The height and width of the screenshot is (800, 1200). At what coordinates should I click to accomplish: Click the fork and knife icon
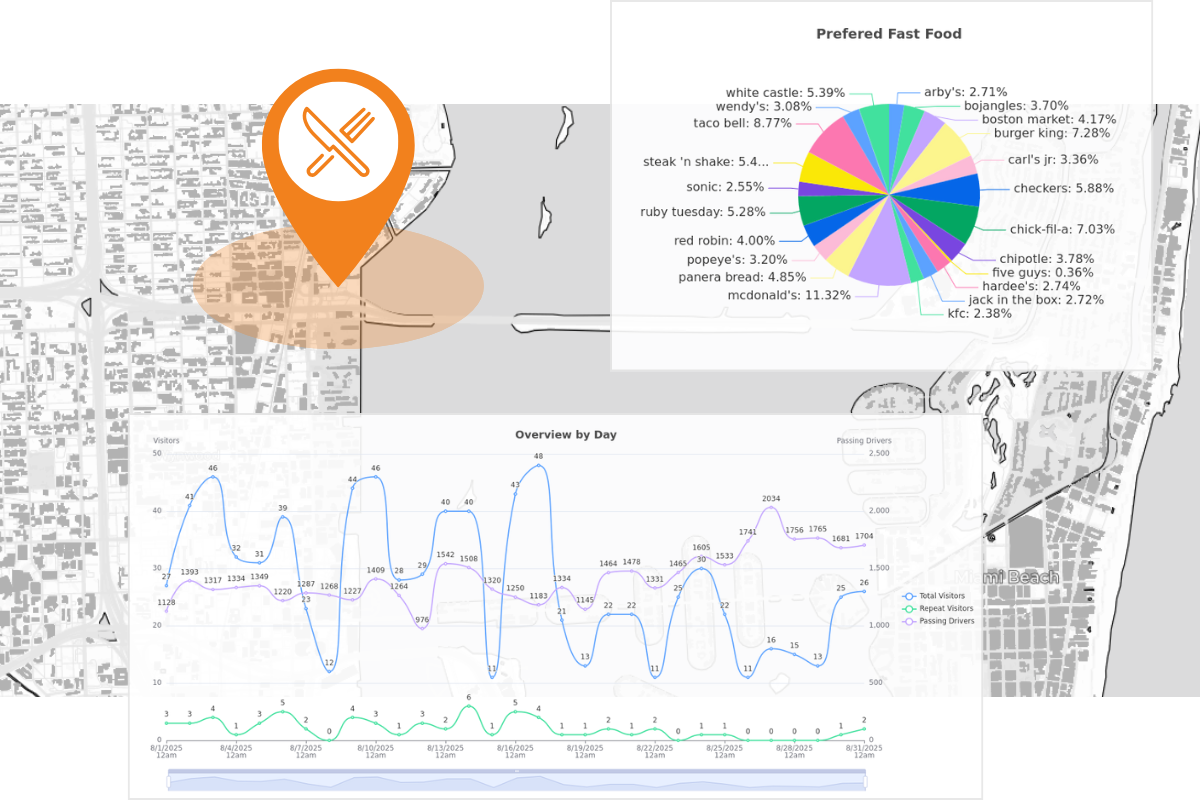(x=339, y=138)
